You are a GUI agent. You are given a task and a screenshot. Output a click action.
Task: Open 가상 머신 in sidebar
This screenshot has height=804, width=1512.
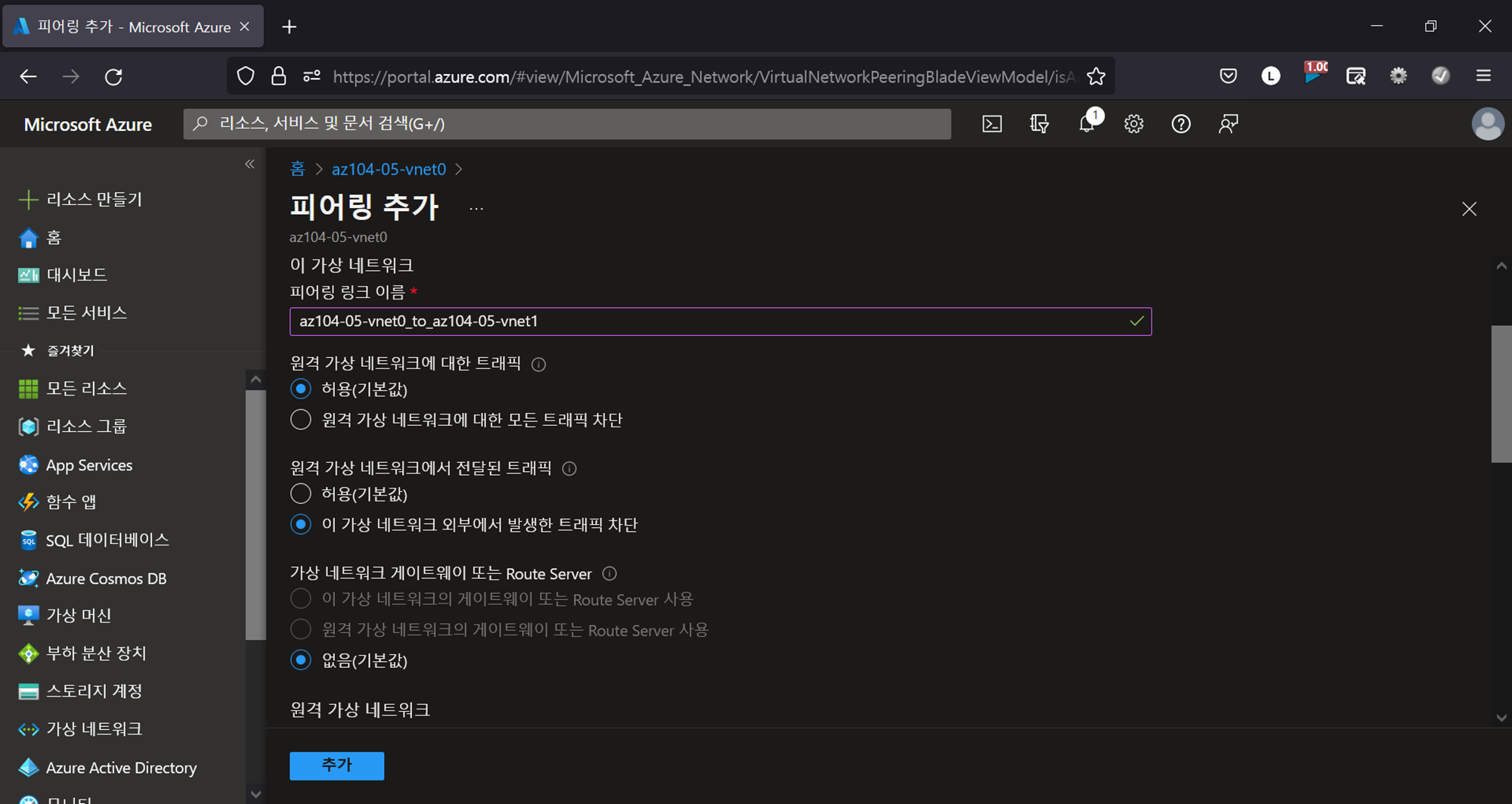tap(79, 616)
